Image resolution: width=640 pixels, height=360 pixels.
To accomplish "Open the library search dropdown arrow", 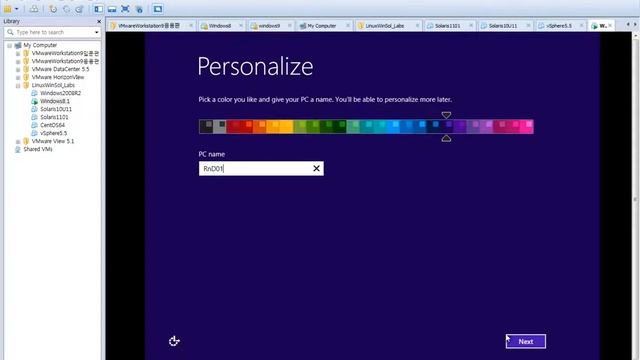I will click(x=96, y=32).
